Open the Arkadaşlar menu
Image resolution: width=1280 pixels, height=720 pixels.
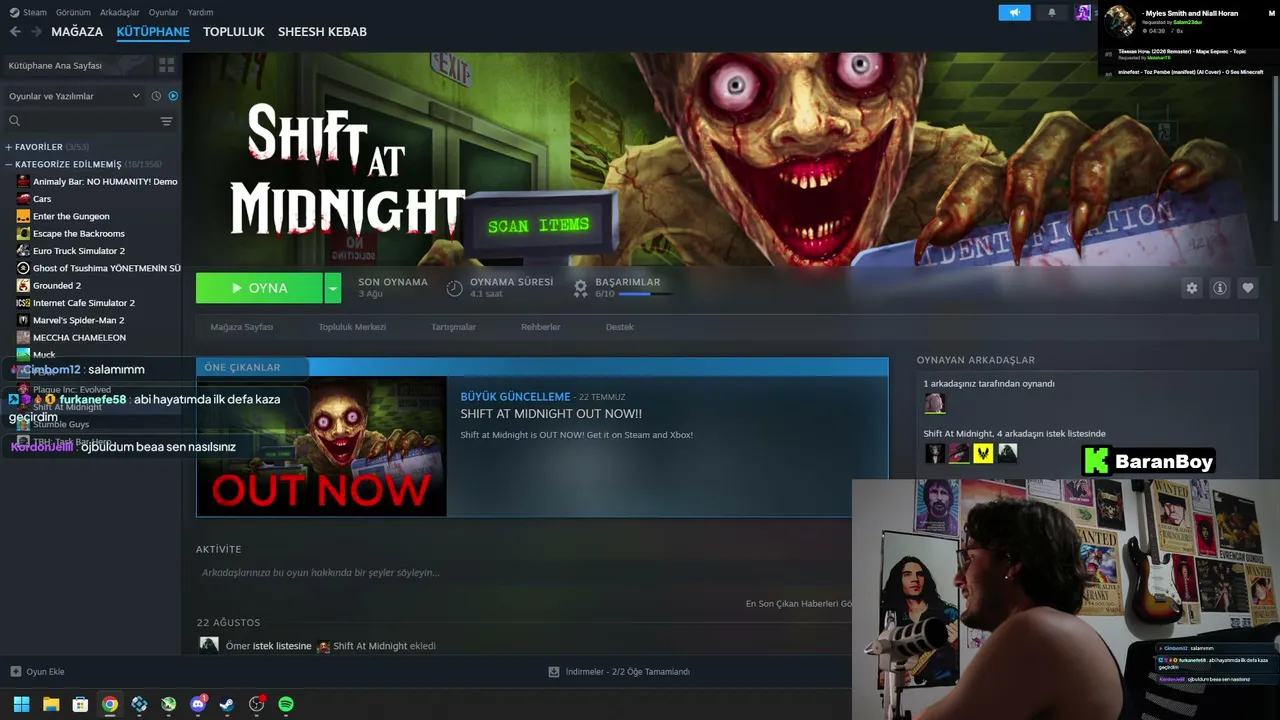tap(120, 13)
